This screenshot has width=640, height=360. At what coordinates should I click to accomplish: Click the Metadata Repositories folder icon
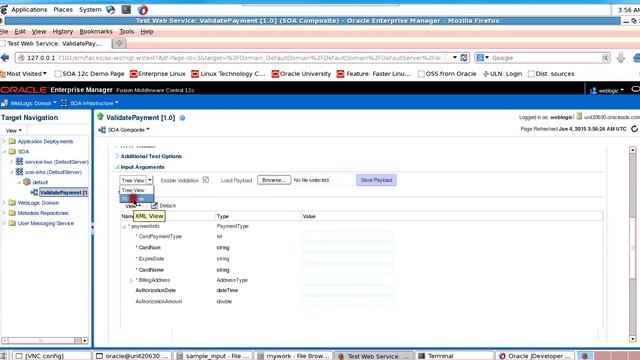pos(12,213)
